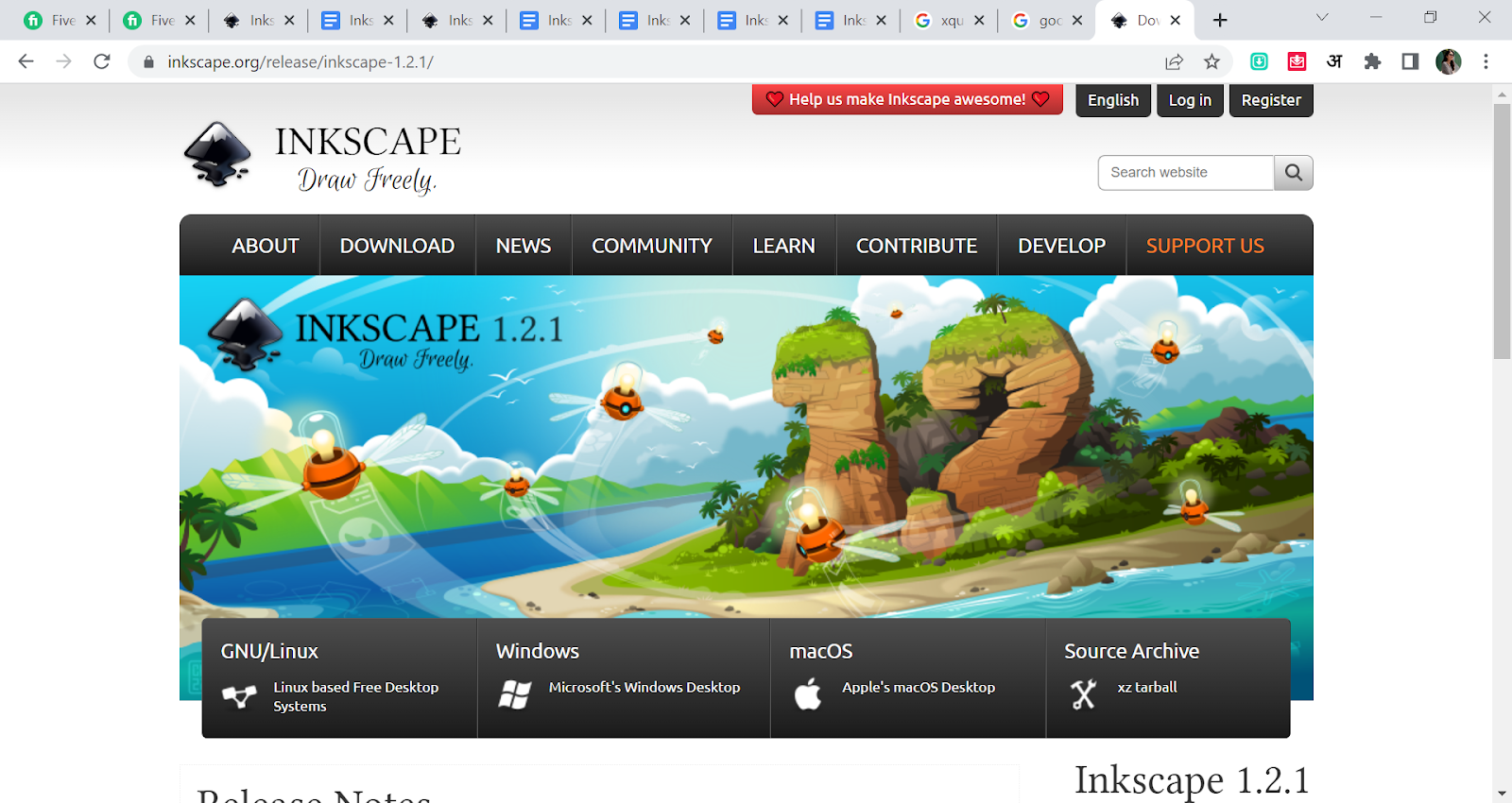Click the Log in button
The image size is (1512, 803).
[x=1190, y=100]
